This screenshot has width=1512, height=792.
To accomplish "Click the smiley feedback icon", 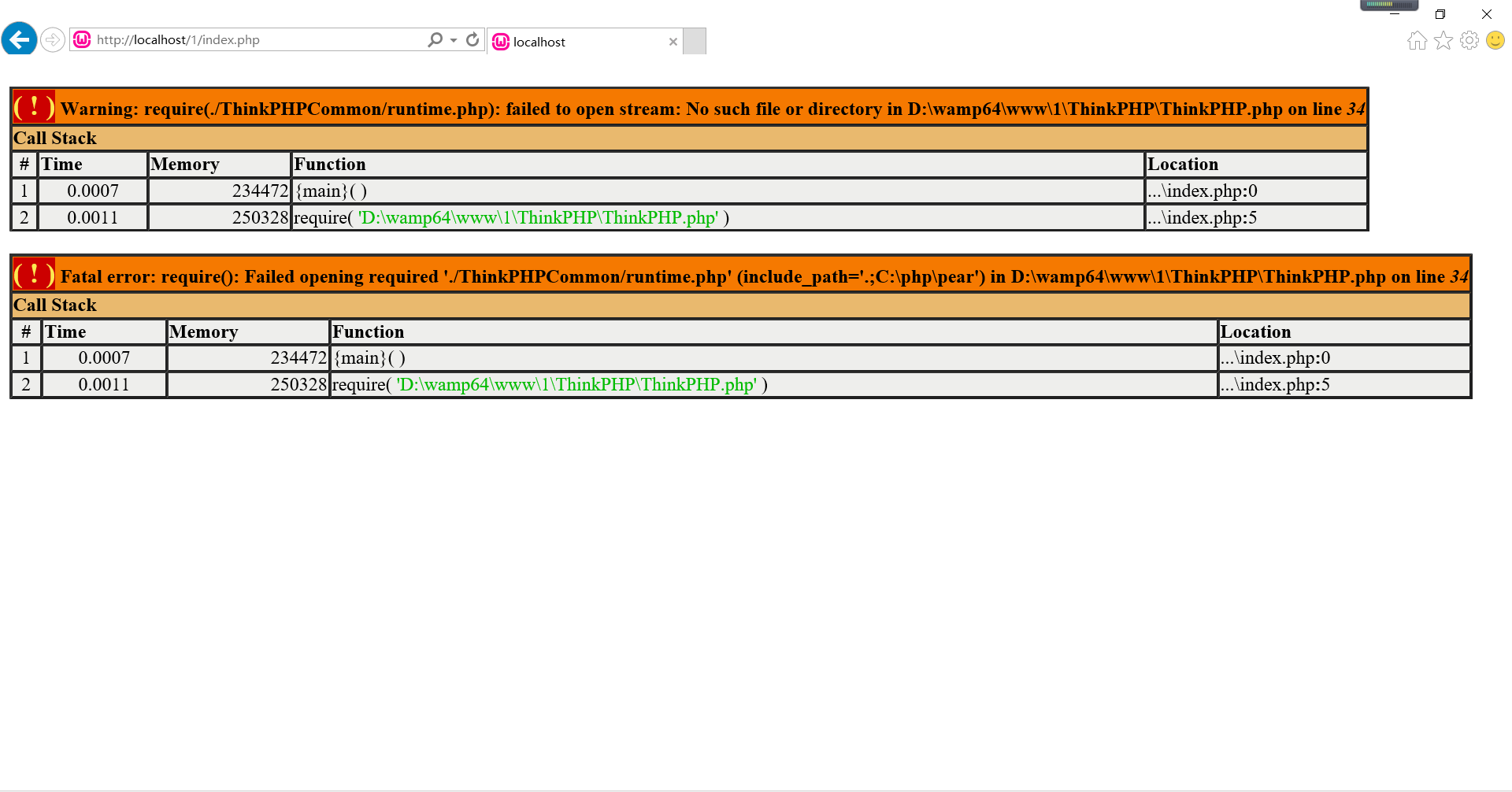I will tap(1495, 40).
